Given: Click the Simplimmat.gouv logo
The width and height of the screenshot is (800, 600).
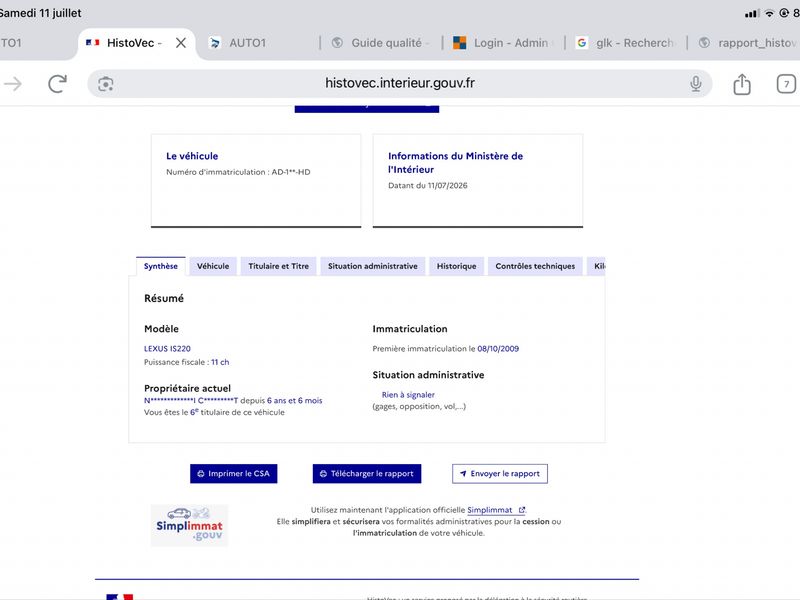Looking at the screenshot, I should click(x=189, y=526).
